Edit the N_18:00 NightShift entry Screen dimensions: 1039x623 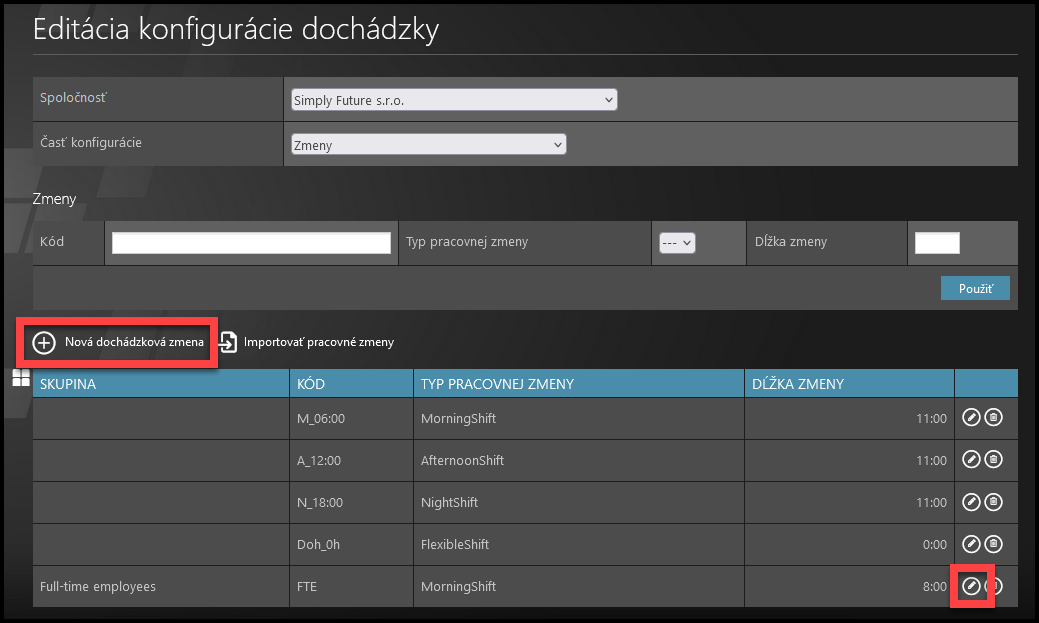[x=970, y=502]
